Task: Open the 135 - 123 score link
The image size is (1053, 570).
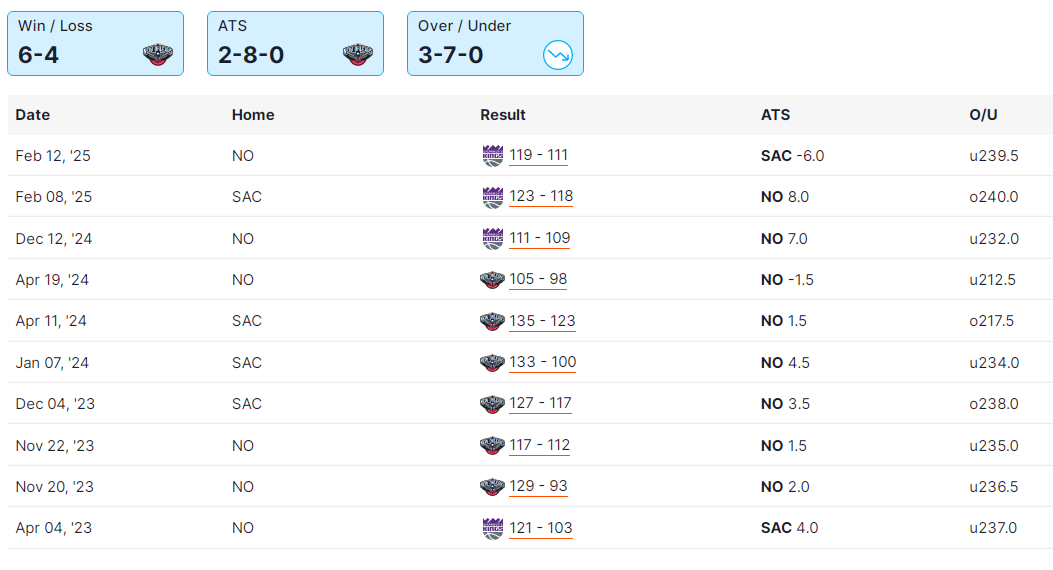Action: (x=542, y=321)
